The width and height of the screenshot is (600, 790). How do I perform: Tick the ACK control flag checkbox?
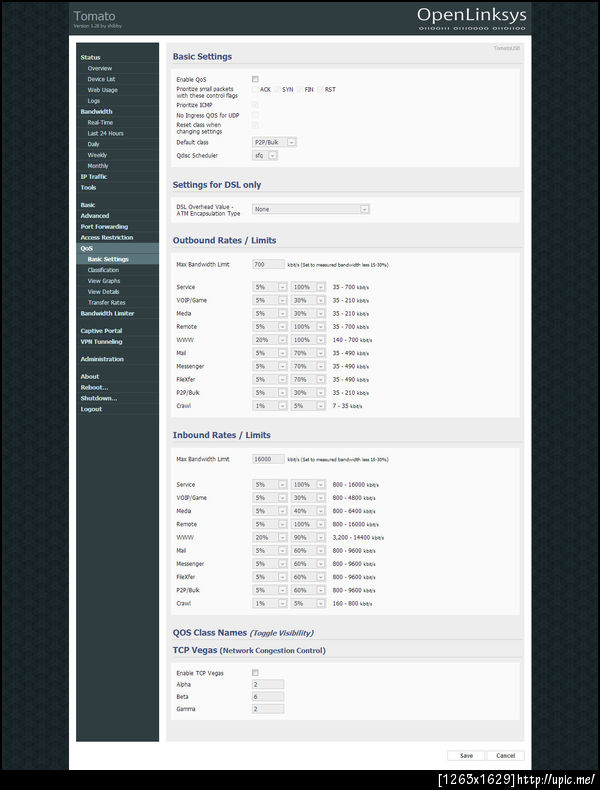click(255, 89)
